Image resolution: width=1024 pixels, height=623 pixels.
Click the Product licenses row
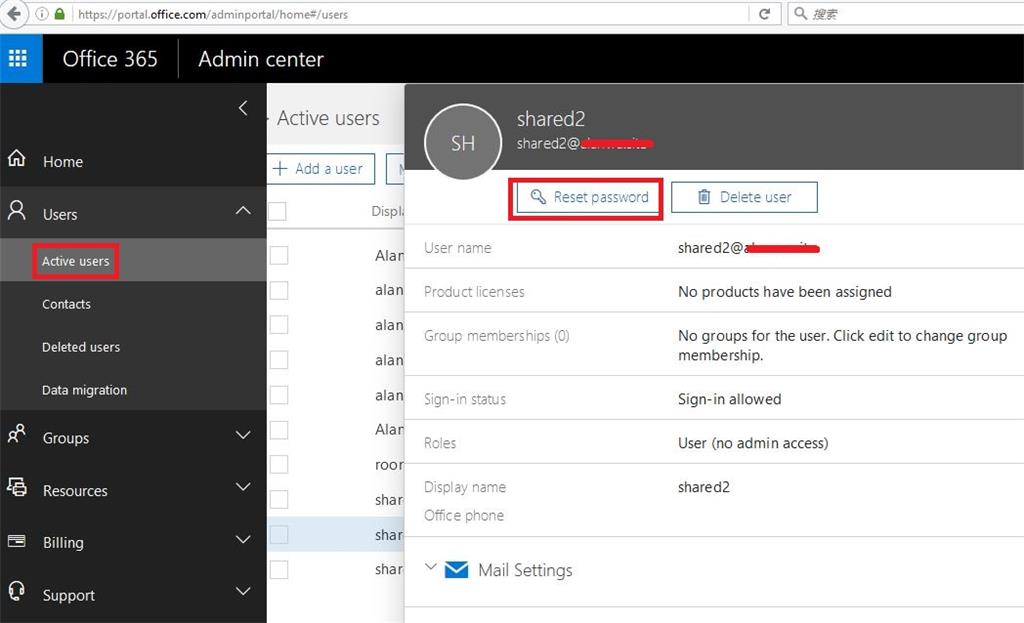[x=714, y=291]
